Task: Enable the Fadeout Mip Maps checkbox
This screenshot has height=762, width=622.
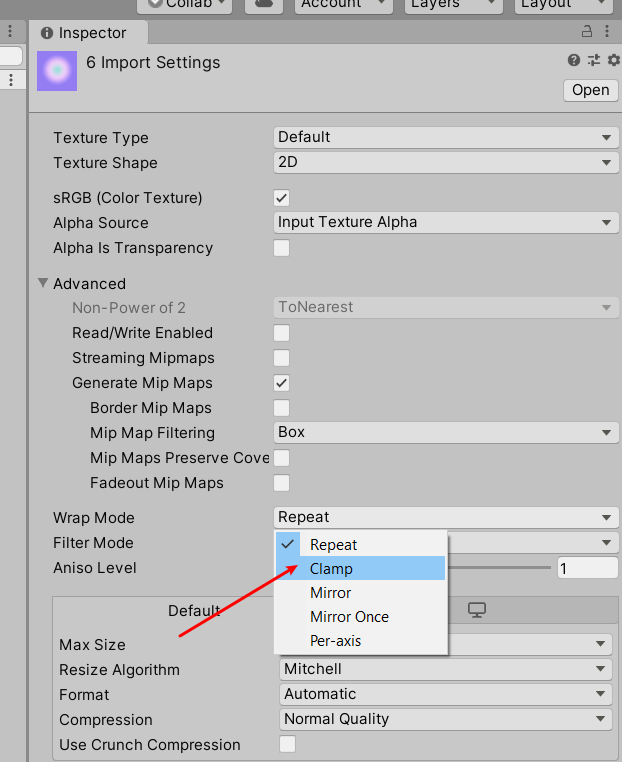Action: tap(281, 483)
